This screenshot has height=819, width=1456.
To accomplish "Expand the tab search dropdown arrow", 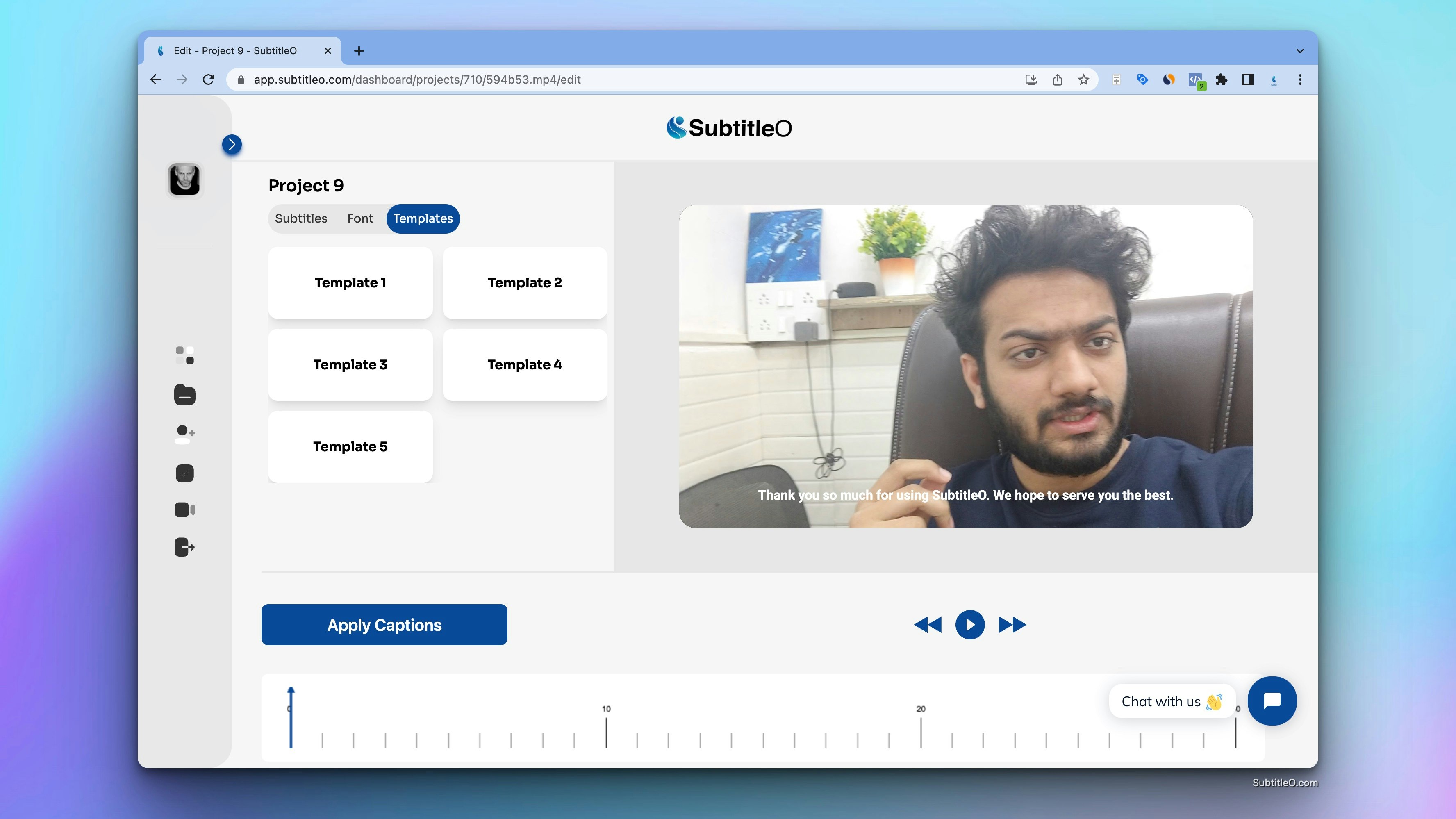I will coord(1300,51).
